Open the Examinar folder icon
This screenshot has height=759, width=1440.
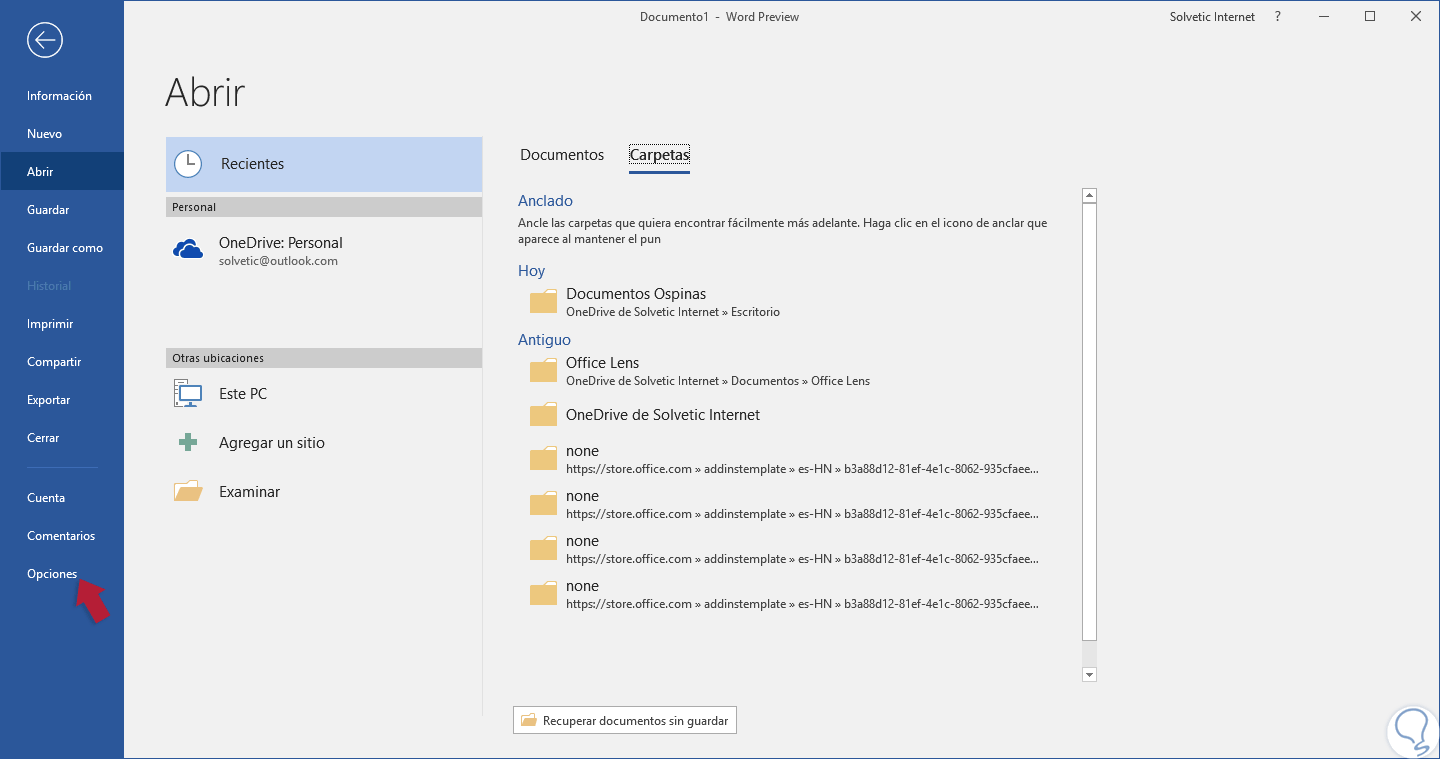coord(188,491)
